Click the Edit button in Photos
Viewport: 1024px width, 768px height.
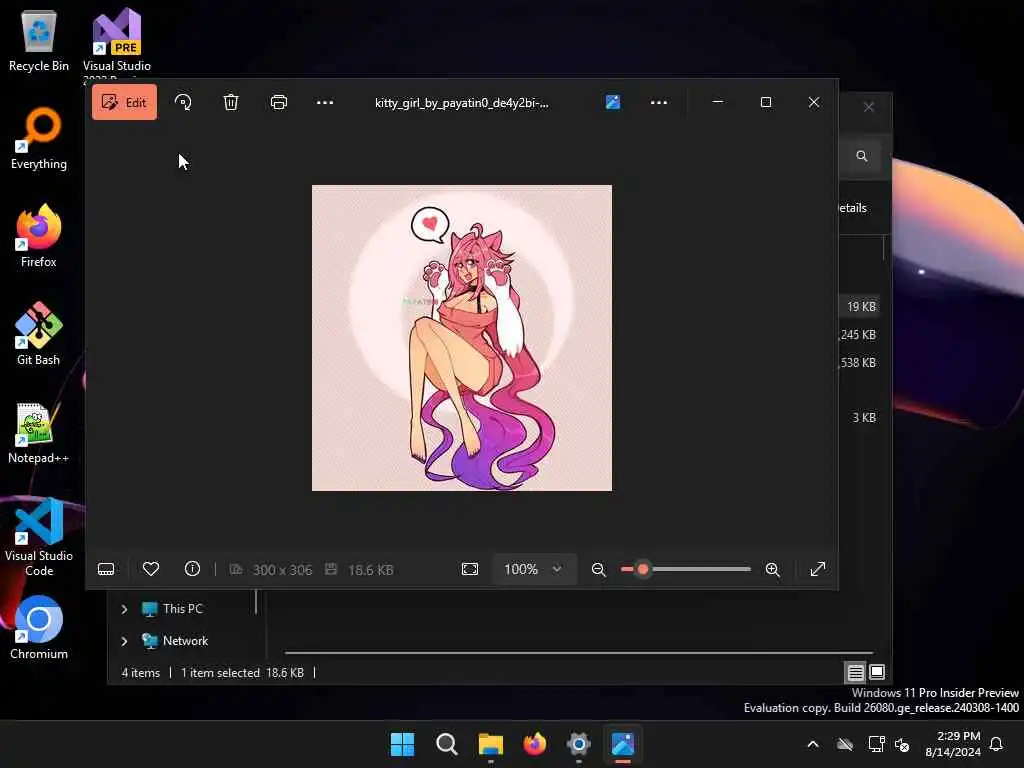click(124, 102)
